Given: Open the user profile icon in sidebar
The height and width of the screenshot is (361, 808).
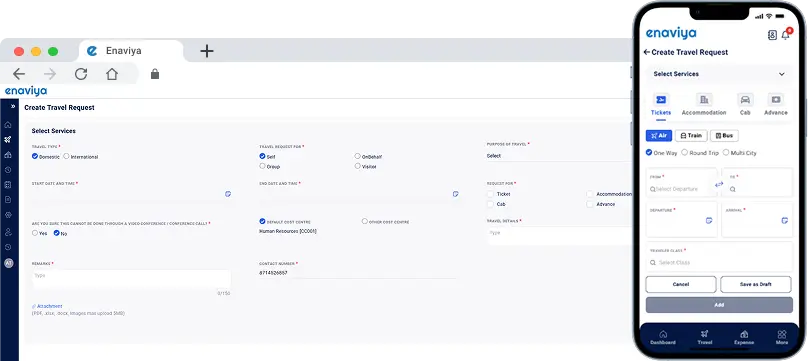Looking at the screenshot, I should pyautogui.click(x=8, y=232).
